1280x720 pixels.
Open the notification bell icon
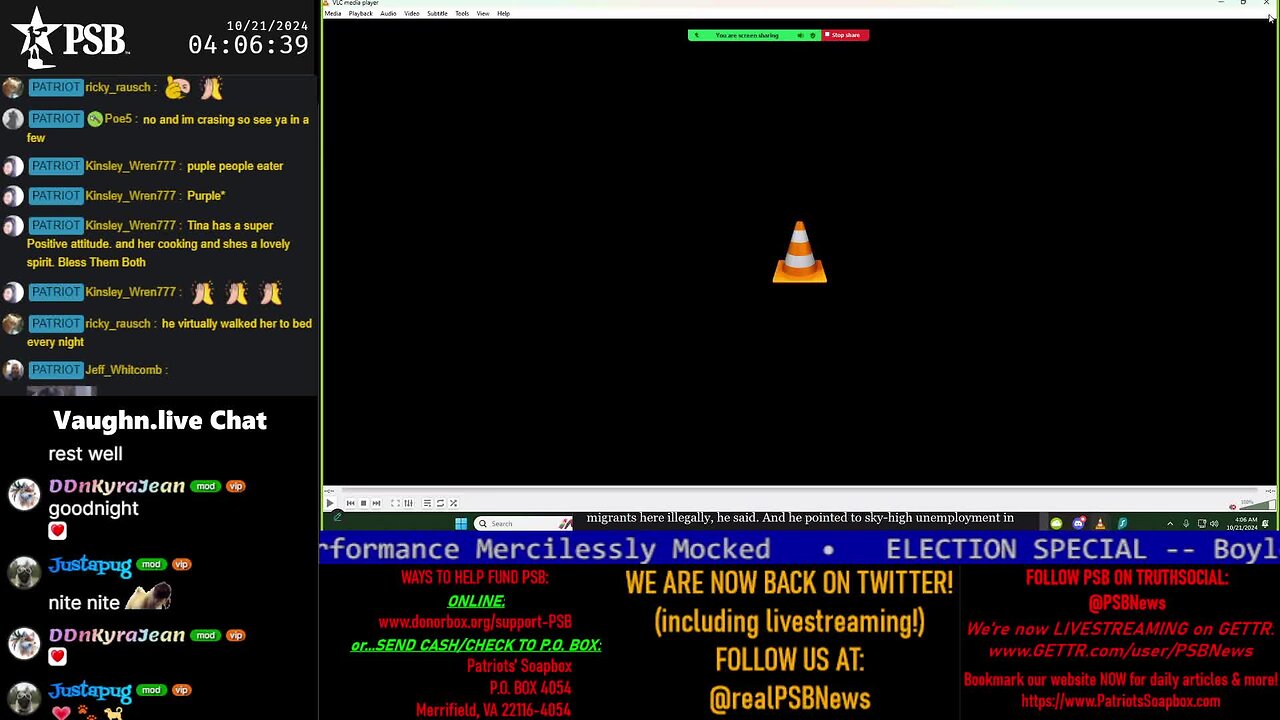click(1265, 524)
